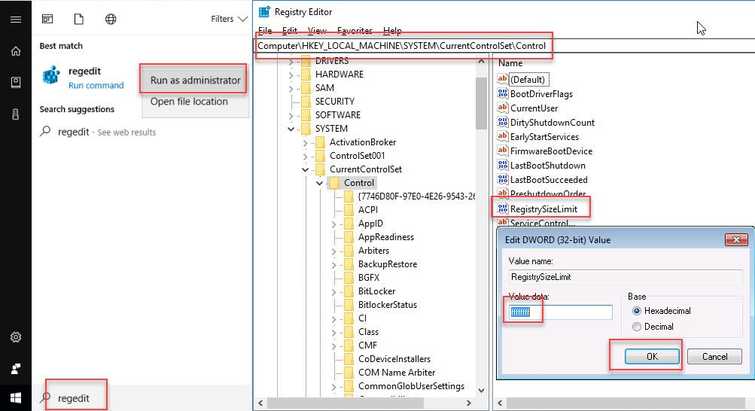Select the Decimal base option
The width and height of the screenshot is (755, 411).
click(637, 327)
